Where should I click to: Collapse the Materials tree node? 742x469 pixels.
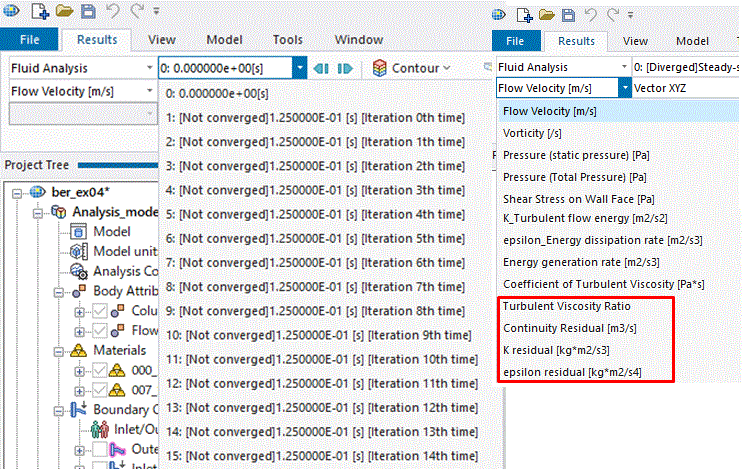pyautogui.click(x=60, y=350)
